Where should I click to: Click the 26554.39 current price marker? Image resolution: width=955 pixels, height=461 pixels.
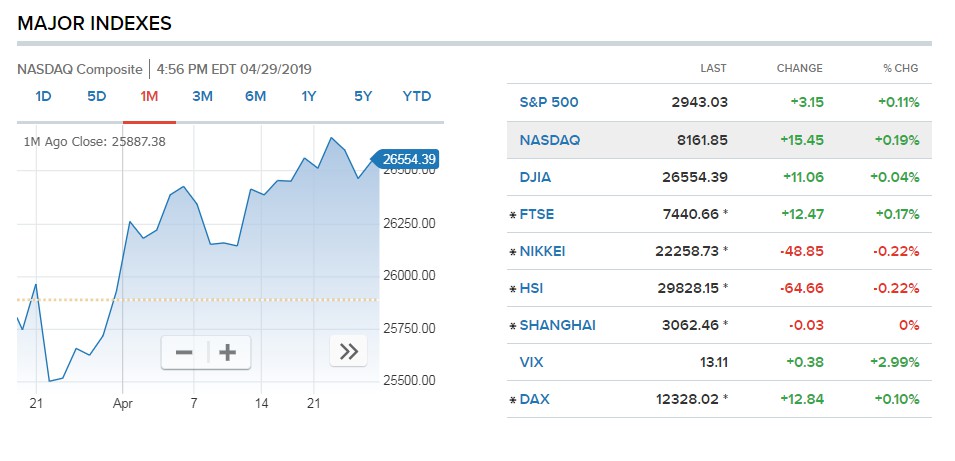pyautogui.click(x=408, y=159)
